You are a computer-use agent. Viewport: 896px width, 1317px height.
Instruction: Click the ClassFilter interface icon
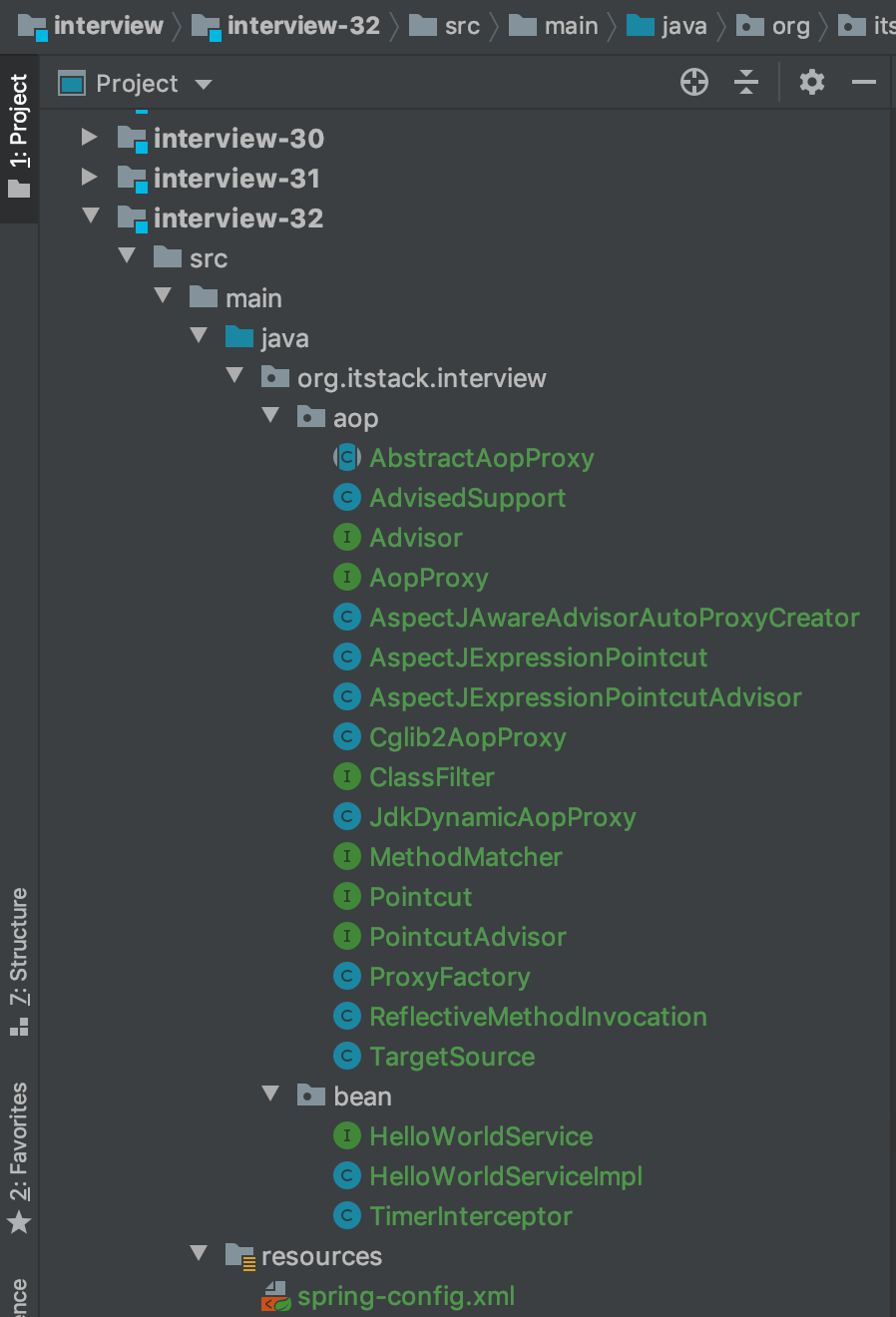(x=346, y=777)
